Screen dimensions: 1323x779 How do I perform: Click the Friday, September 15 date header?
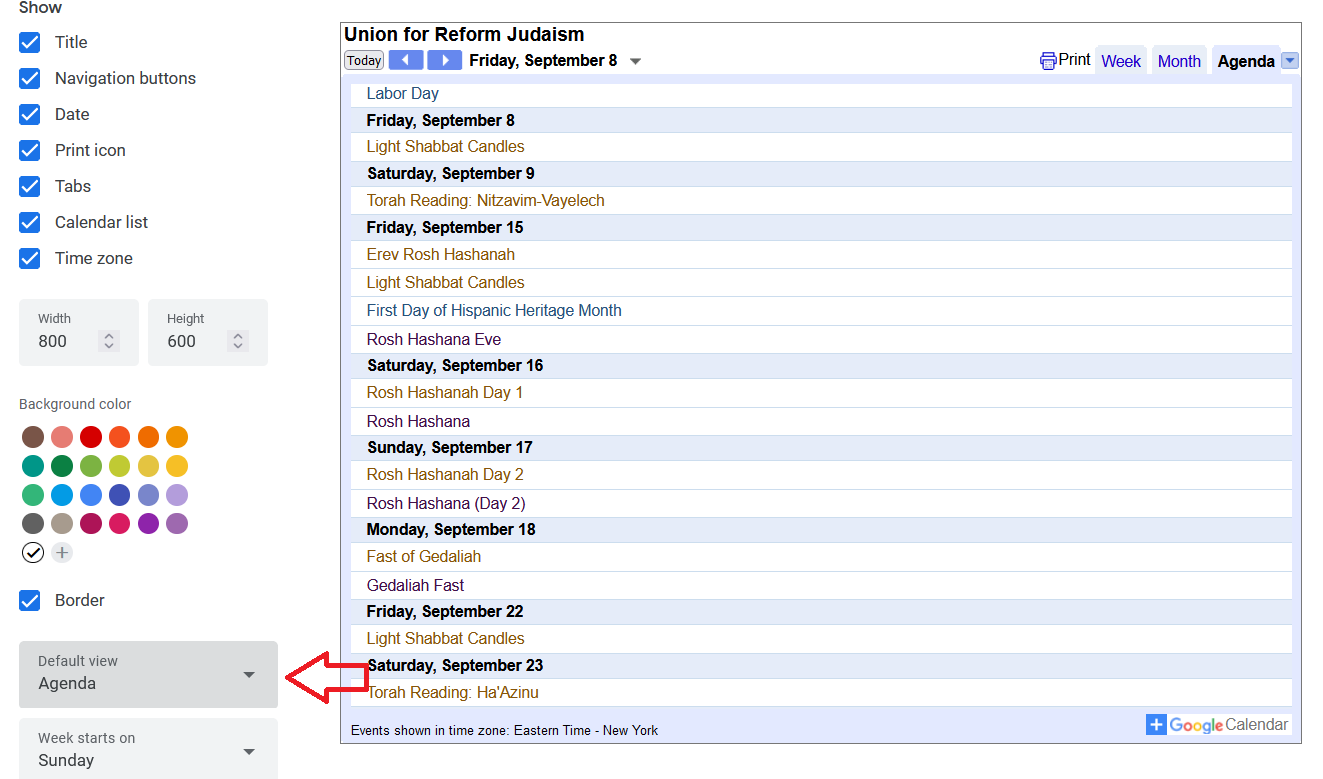445,227
